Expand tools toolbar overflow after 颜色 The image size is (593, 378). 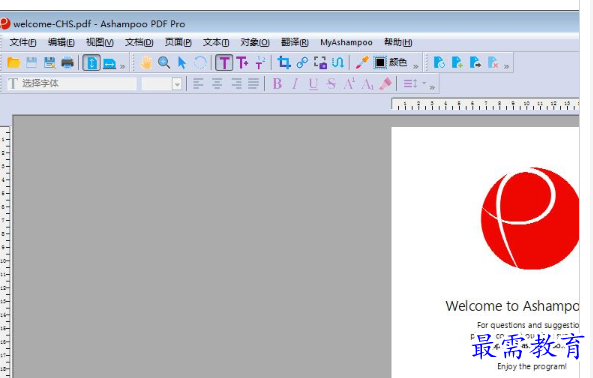point(416,67)
